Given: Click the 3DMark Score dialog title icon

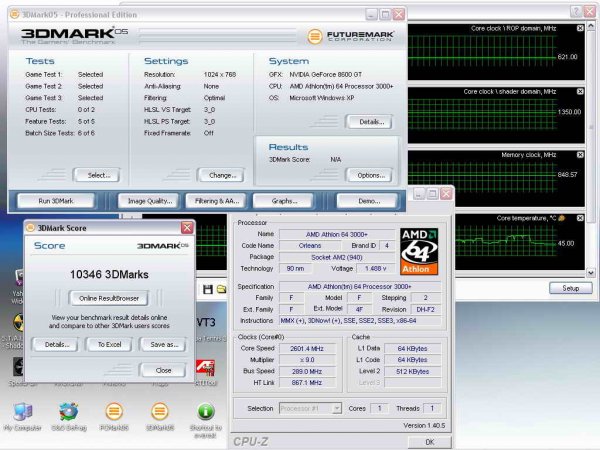Looking at the screenshot, I should pyautogui.click(x=31, y=228).
